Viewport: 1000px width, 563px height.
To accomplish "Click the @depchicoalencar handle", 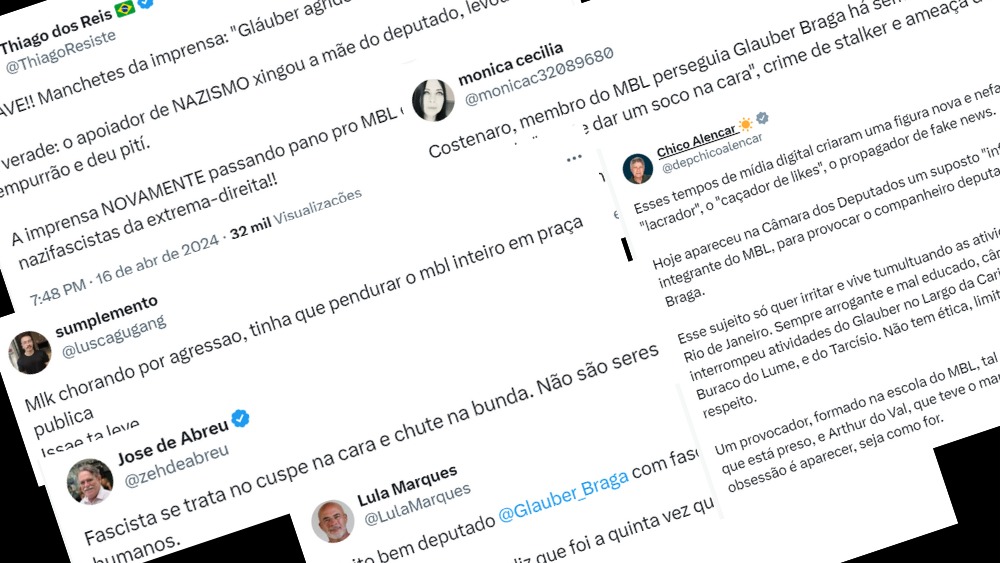I will [712, 153].
